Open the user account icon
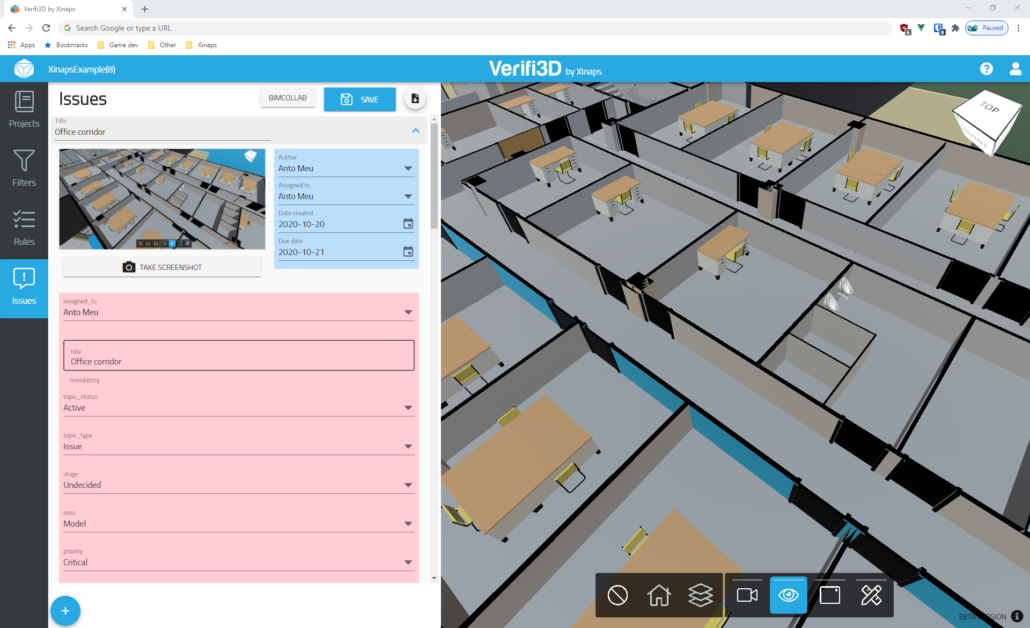1030x628 pixels. [1015, 69]
